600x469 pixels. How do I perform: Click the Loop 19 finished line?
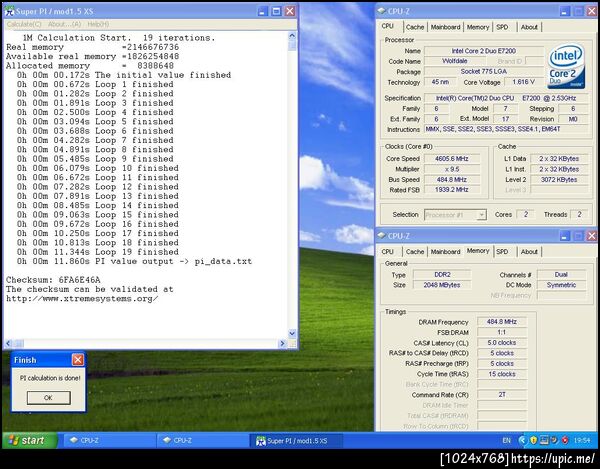pyautogui.click(x=98, y=252)
